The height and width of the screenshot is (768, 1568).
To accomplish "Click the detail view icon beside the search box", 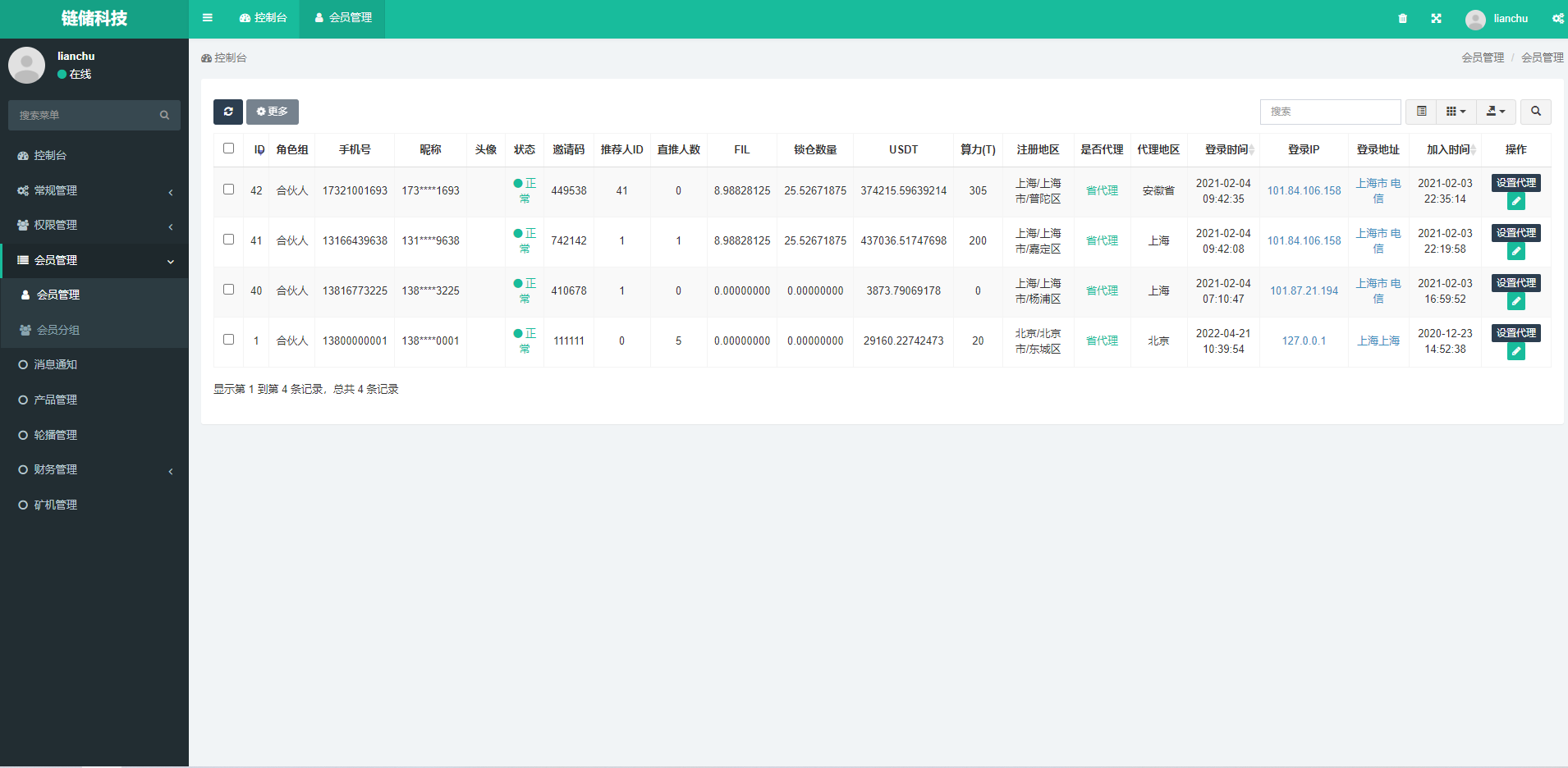I will click(1422, 112).
